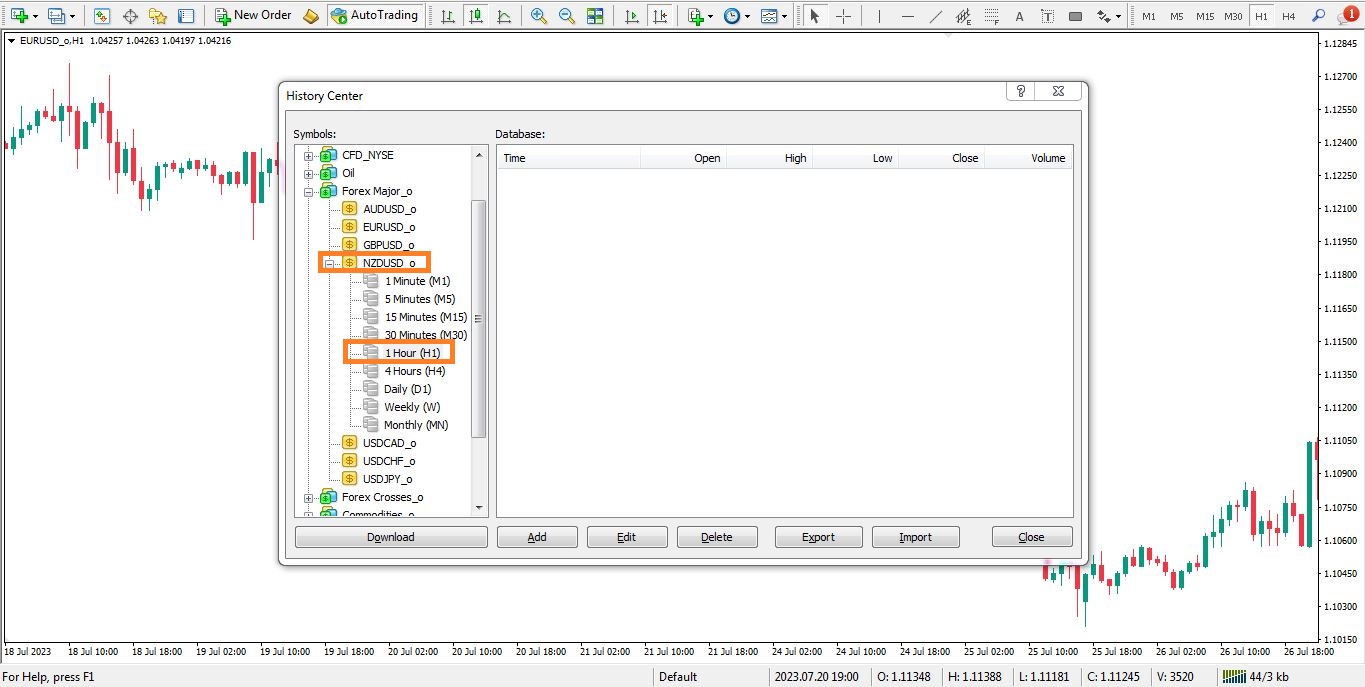The image size is (1365, 687).
Task: Select the draw trendline tool
Action: coord(935,16)
